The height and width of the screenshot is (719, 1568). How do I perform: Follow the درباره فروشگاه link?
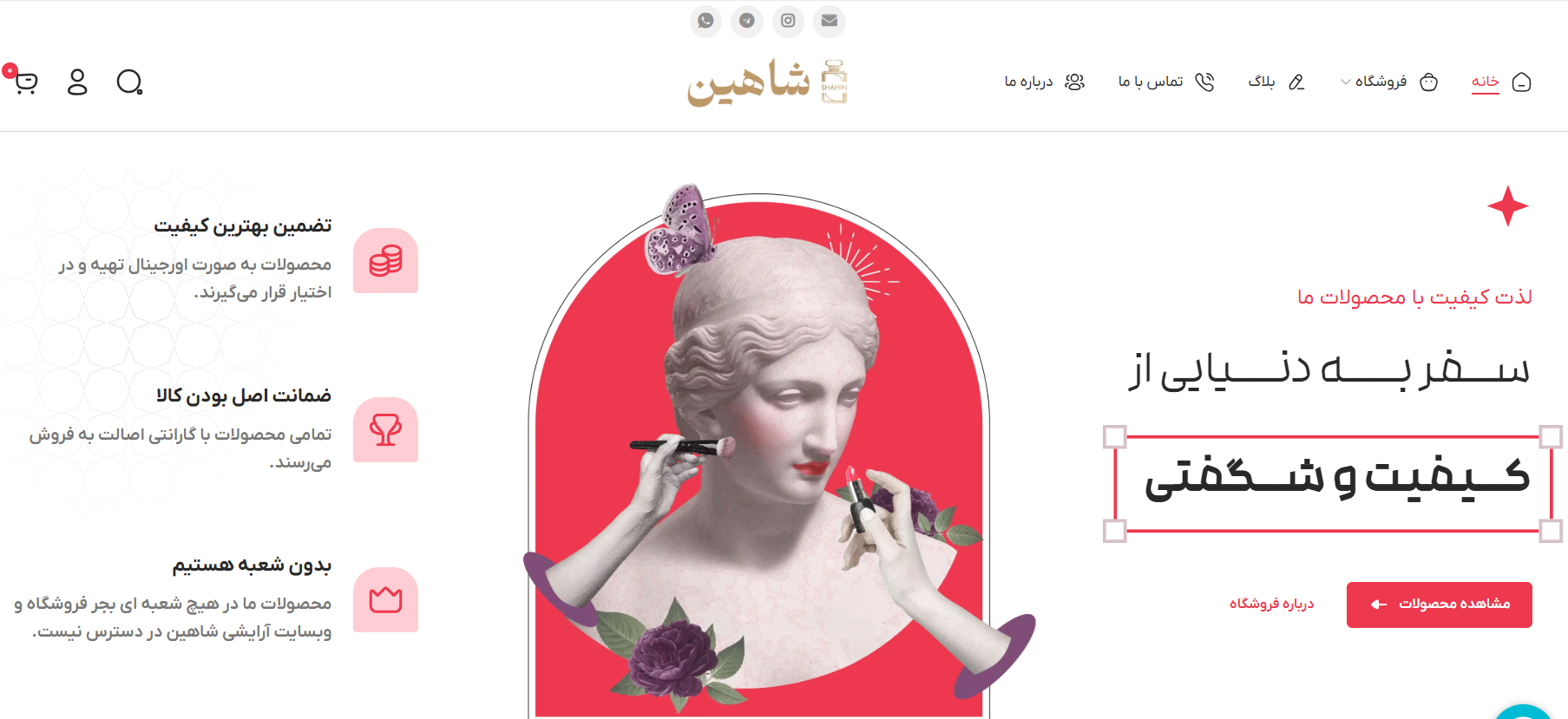tap(1271, 604)
